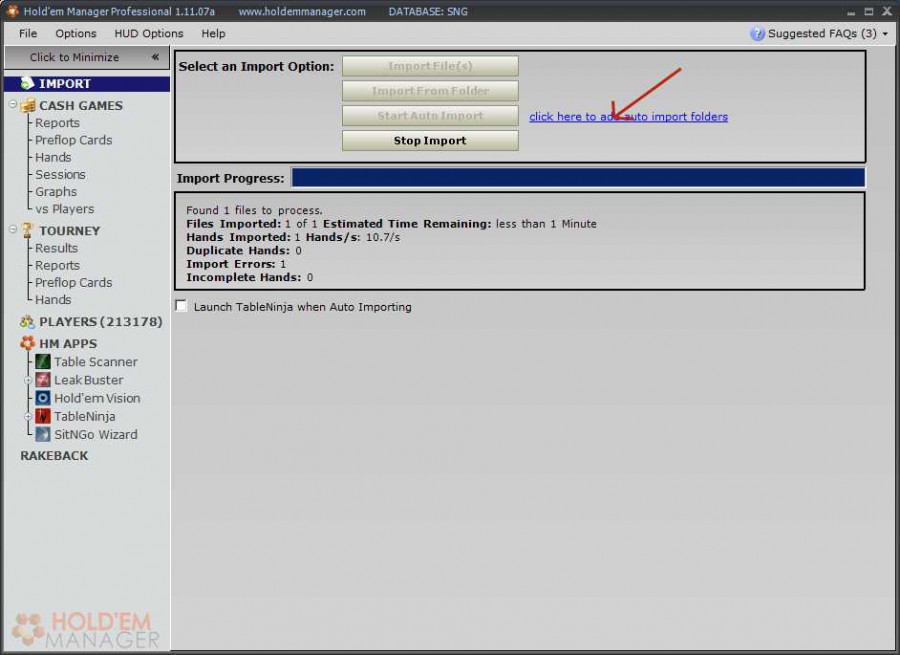The width and height of the screenshot is (900, 655).
Task: Select TOURNEY in the sidebar
Action: point(69,231)
